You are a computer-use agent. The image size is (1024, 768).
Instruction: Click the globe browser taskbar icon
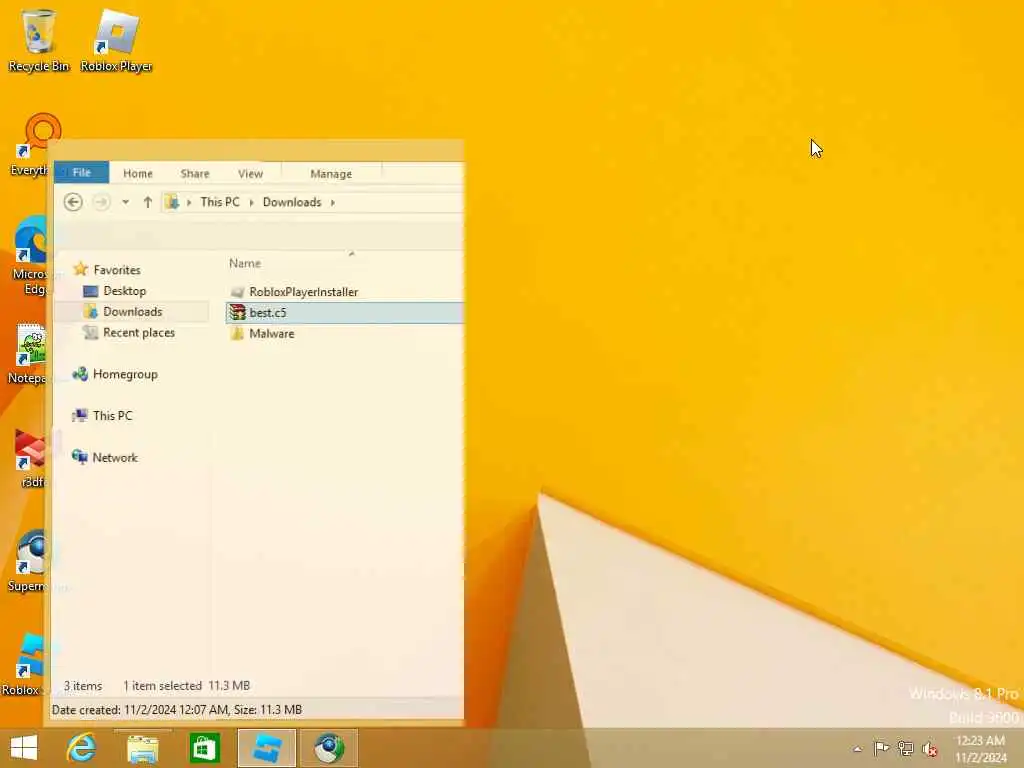[328, 748]
